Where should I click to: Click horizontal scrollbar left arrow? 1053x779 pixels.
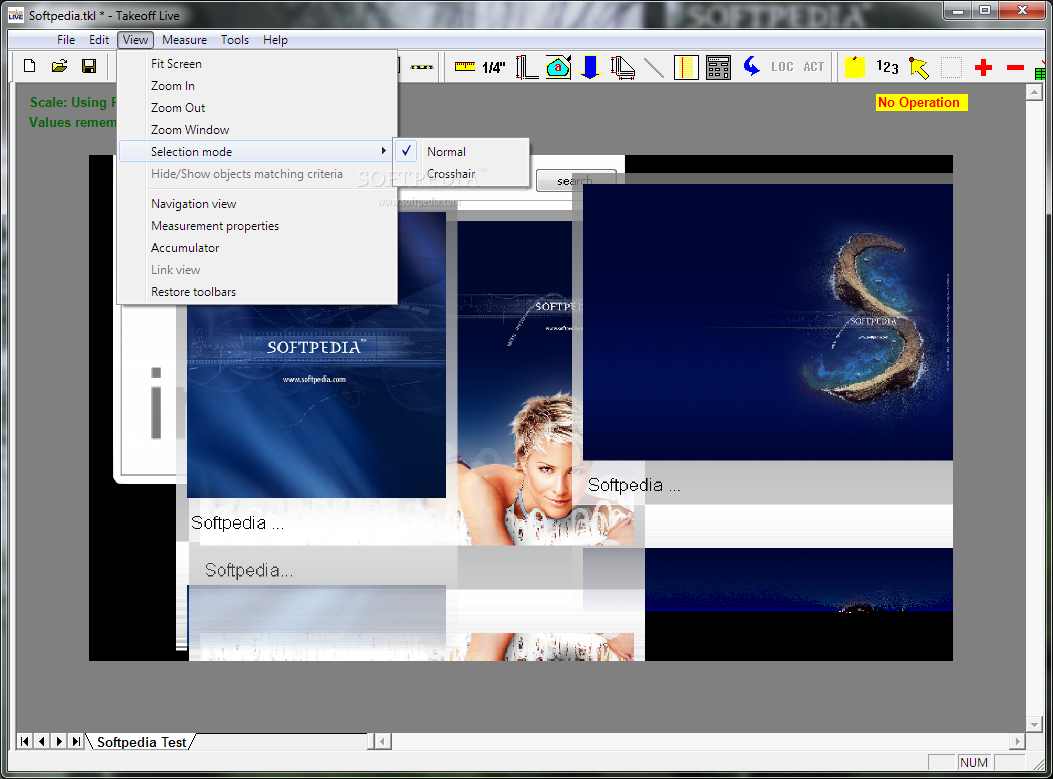[383, 741]
